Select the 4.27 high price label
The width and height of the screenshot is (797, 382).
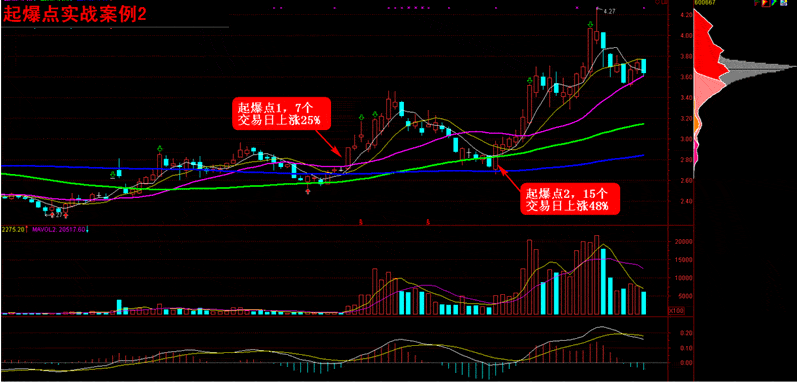(608, 10)
